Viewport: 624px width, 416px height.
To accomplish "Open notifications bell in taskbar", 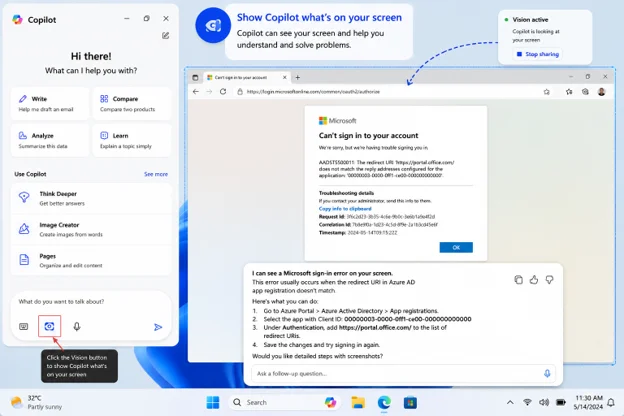I will click(x=611, y=402).
